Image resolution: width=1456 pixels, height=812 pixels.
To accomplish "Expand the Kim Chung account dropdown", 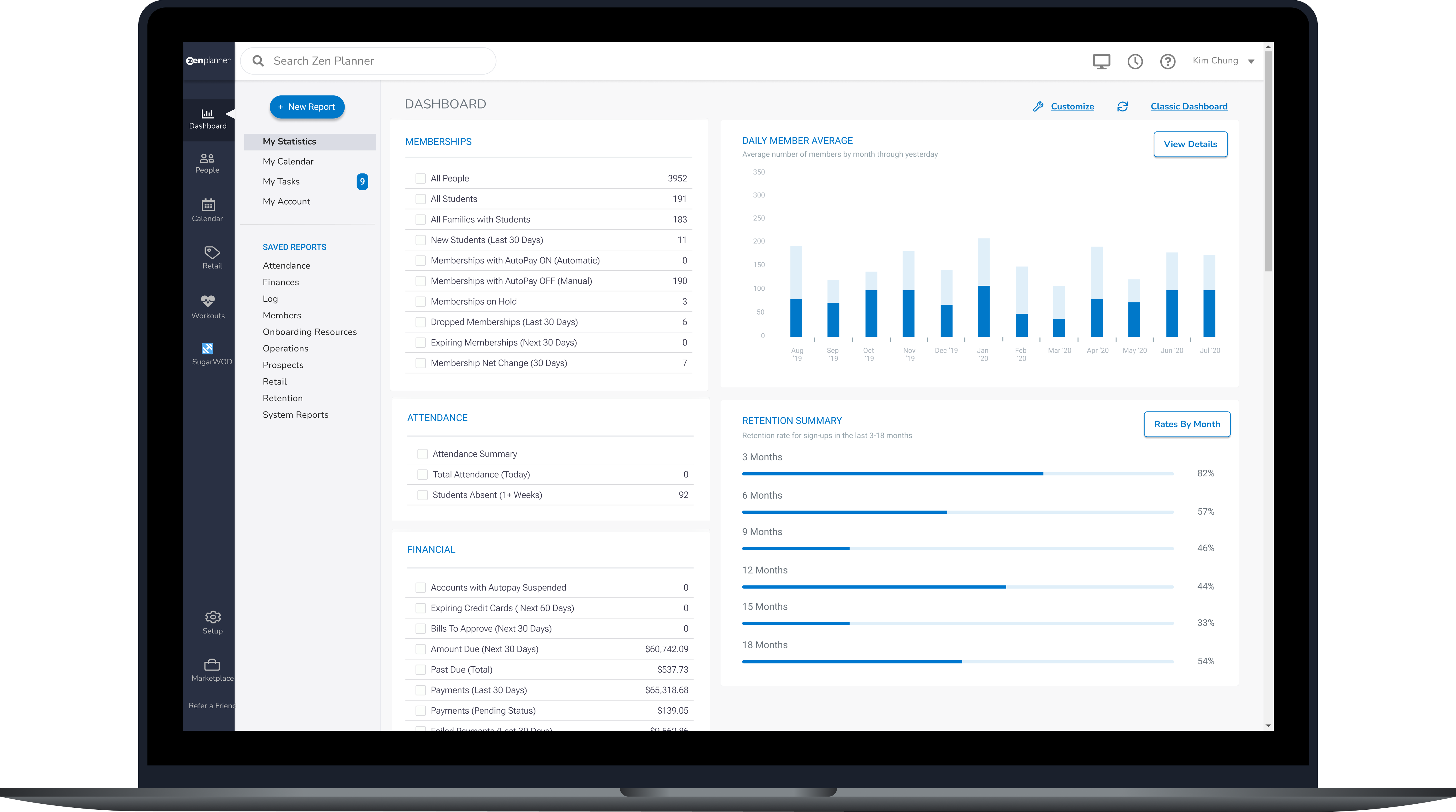I will pos(1223,61).
